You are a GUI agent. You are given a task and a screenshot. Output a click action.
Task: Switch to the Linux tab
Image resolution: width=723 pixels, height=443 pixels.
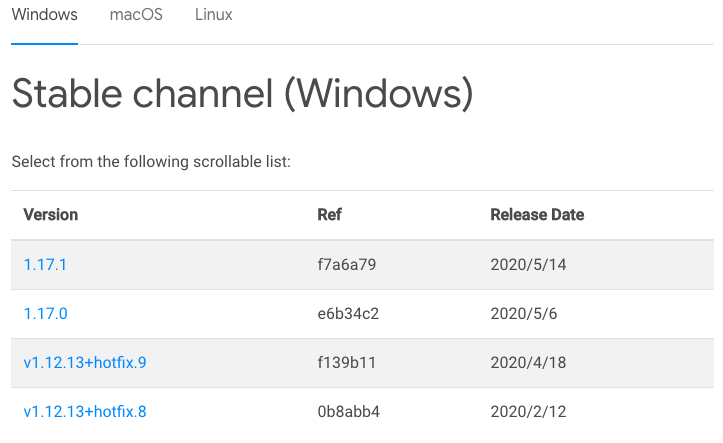[x=213, y=15]
